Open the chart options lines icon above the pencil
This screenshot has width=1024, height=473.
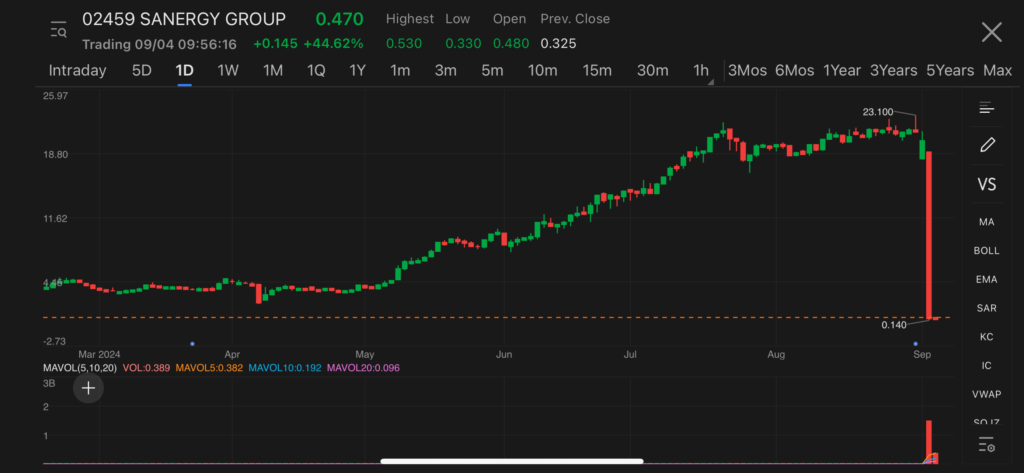point(987,108)
